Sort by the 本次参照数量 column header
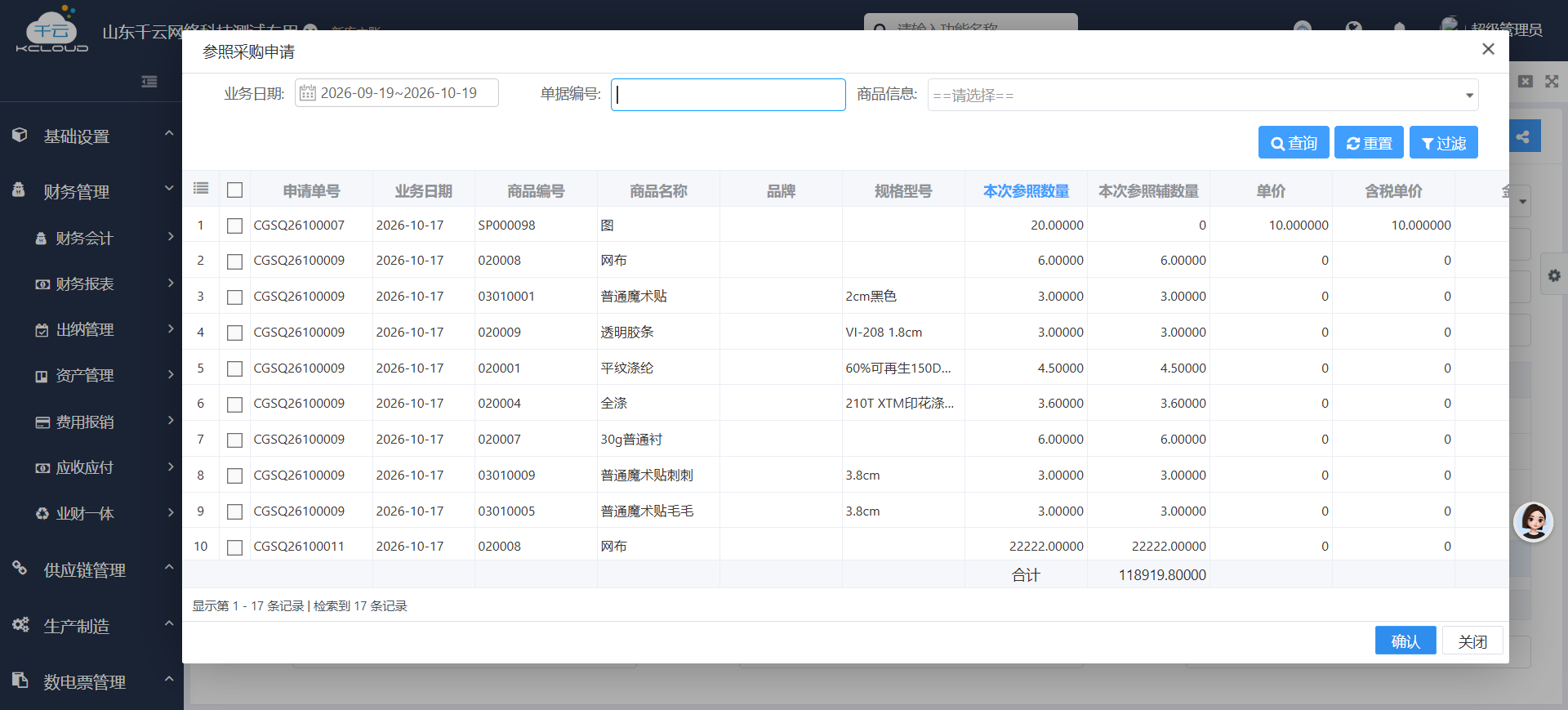 coord(1026,190)
